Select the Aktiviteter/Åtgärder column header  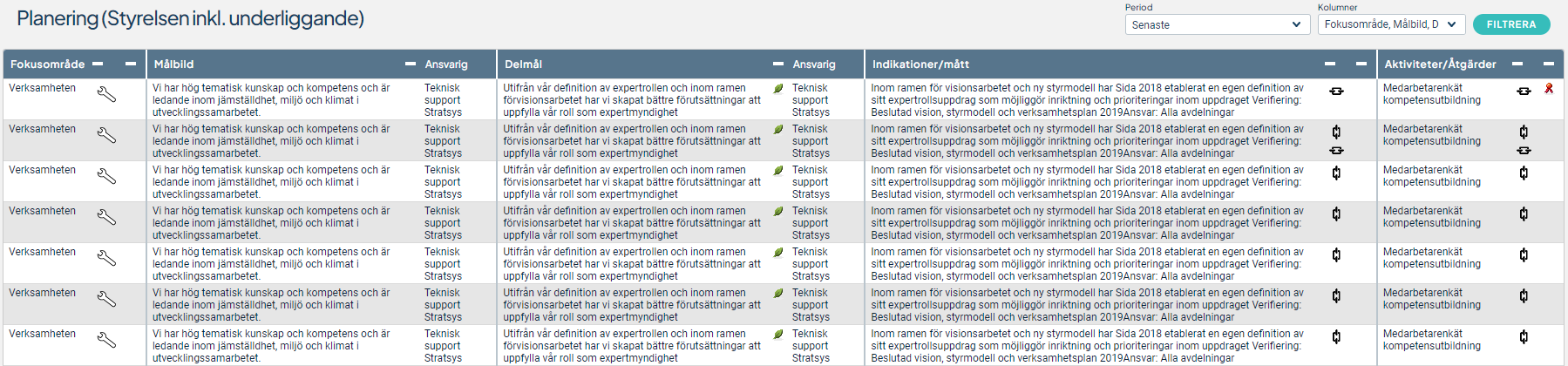1440,64
